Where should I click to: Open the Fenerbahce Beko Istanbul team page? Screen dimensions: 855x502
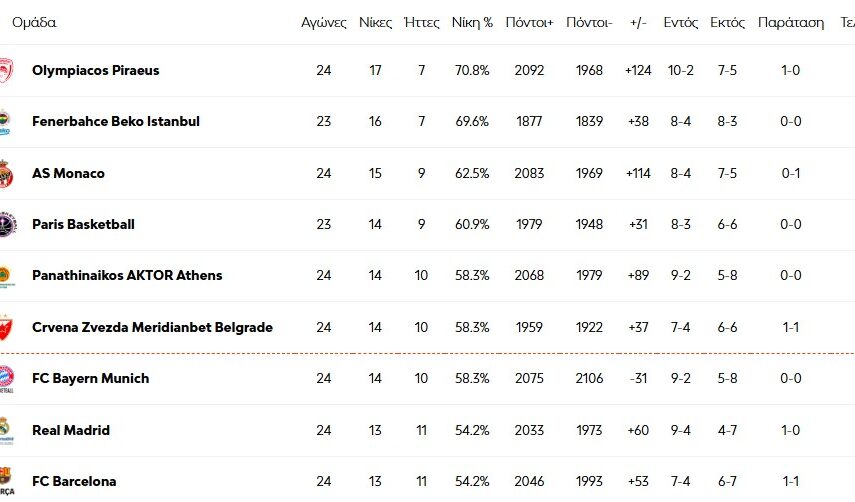[115, 122]
